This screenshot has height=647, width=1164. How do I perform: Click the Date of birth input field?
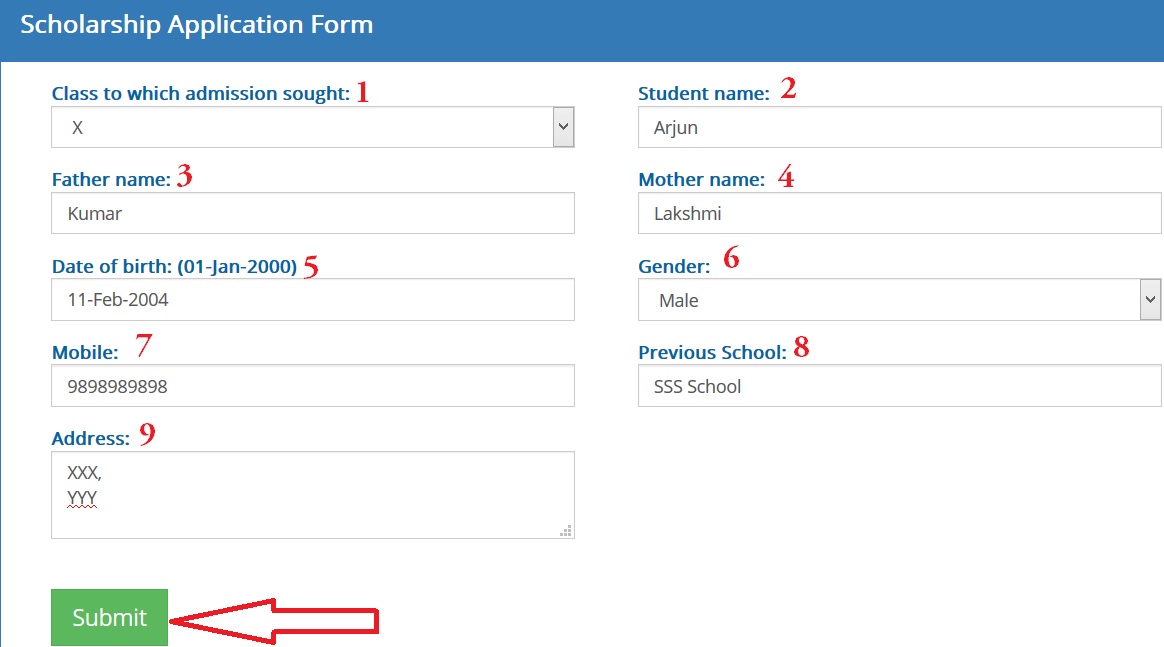[x=312, y=299]
